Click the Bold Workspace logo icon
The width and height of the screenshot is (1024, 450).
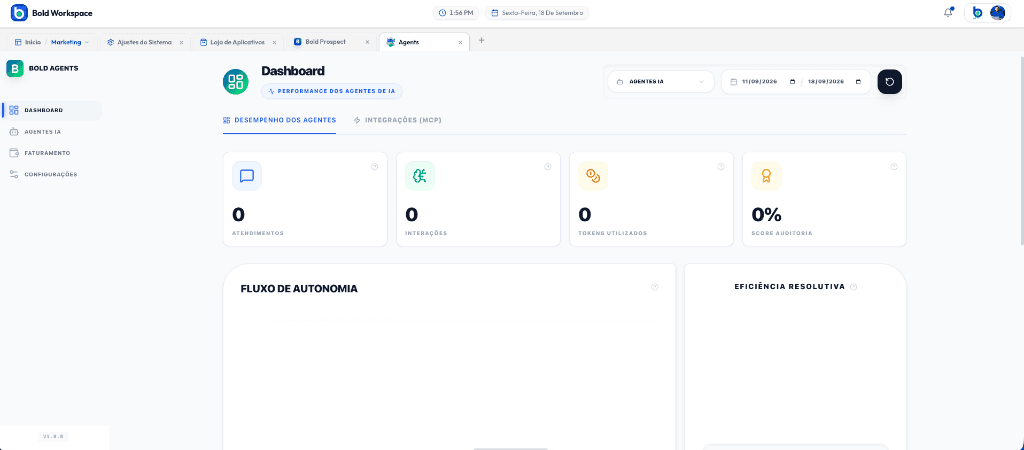tap(19, 12)
